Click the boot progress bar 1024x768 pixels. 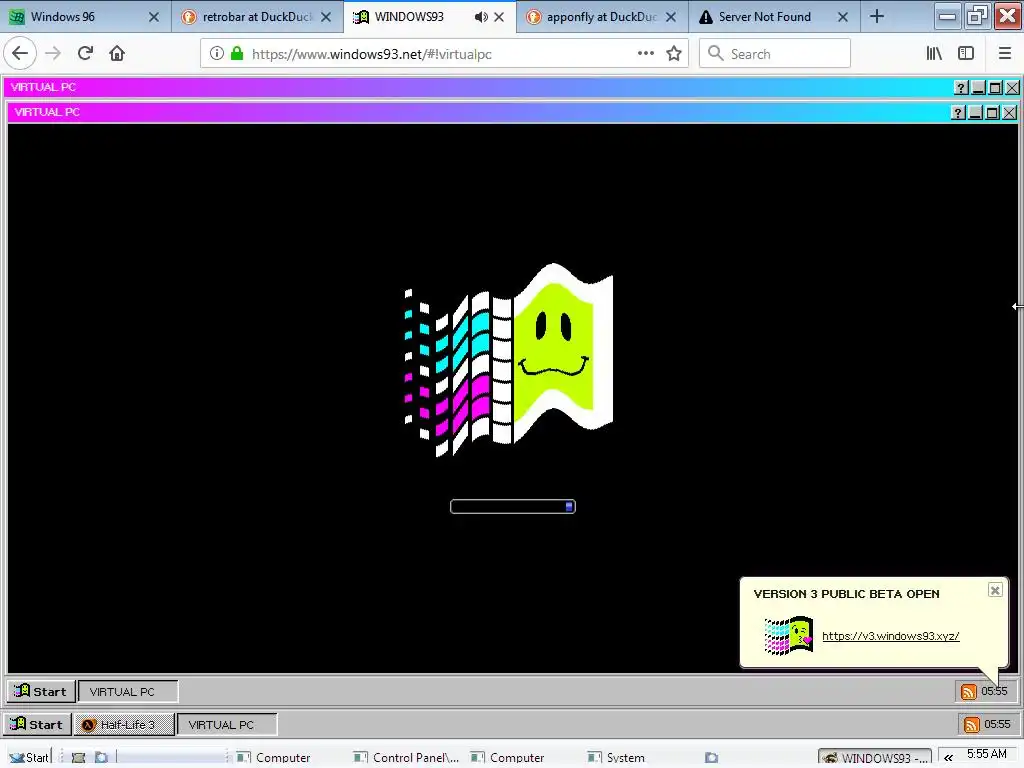pos(513,506)
